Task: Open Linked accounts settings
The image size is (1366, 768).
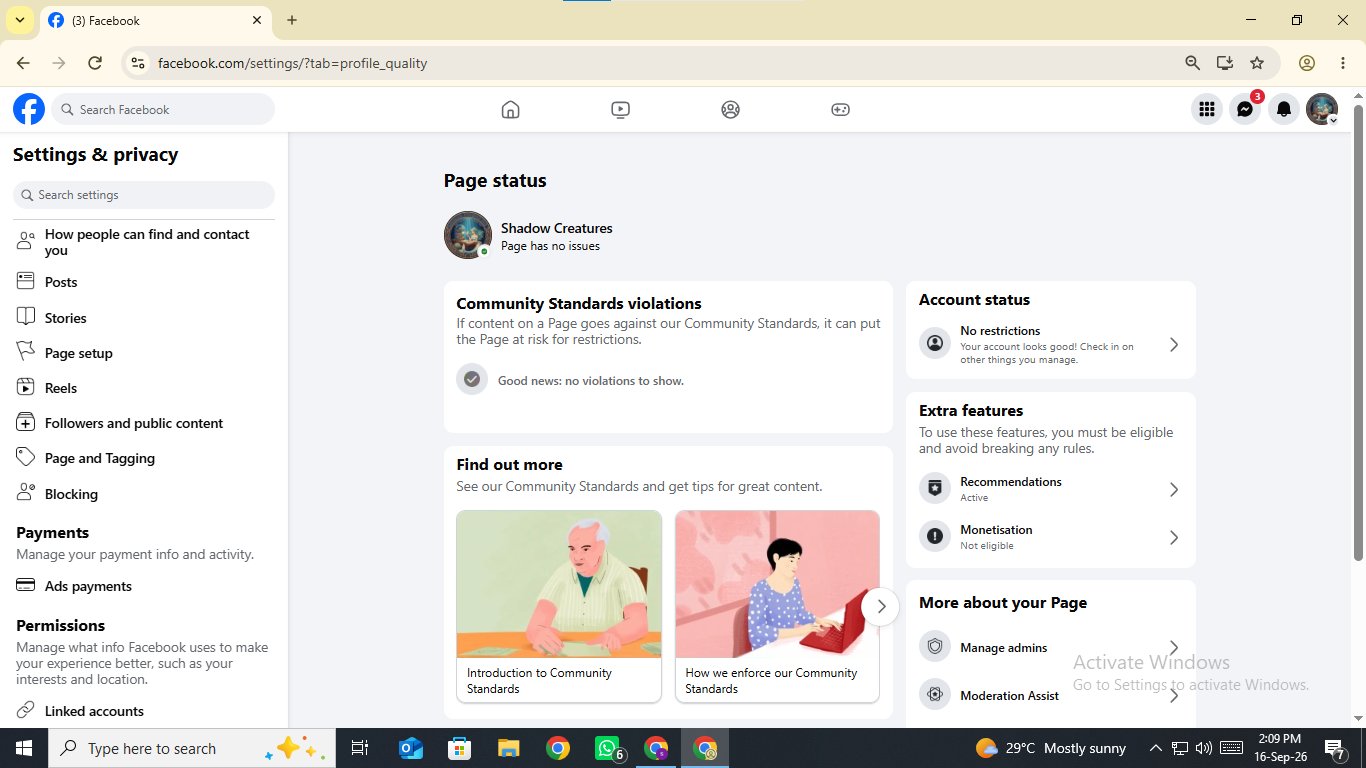Action: click(144, 711)
